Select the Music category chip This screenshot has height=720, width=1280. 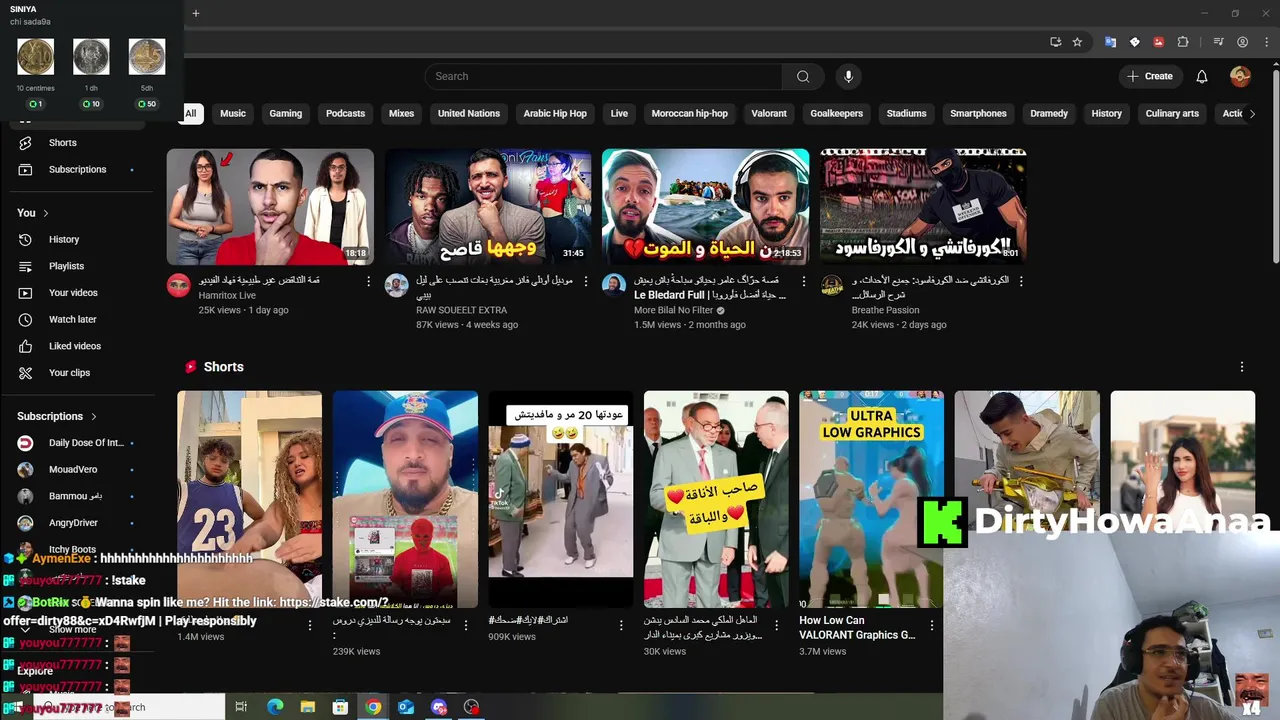233,113
